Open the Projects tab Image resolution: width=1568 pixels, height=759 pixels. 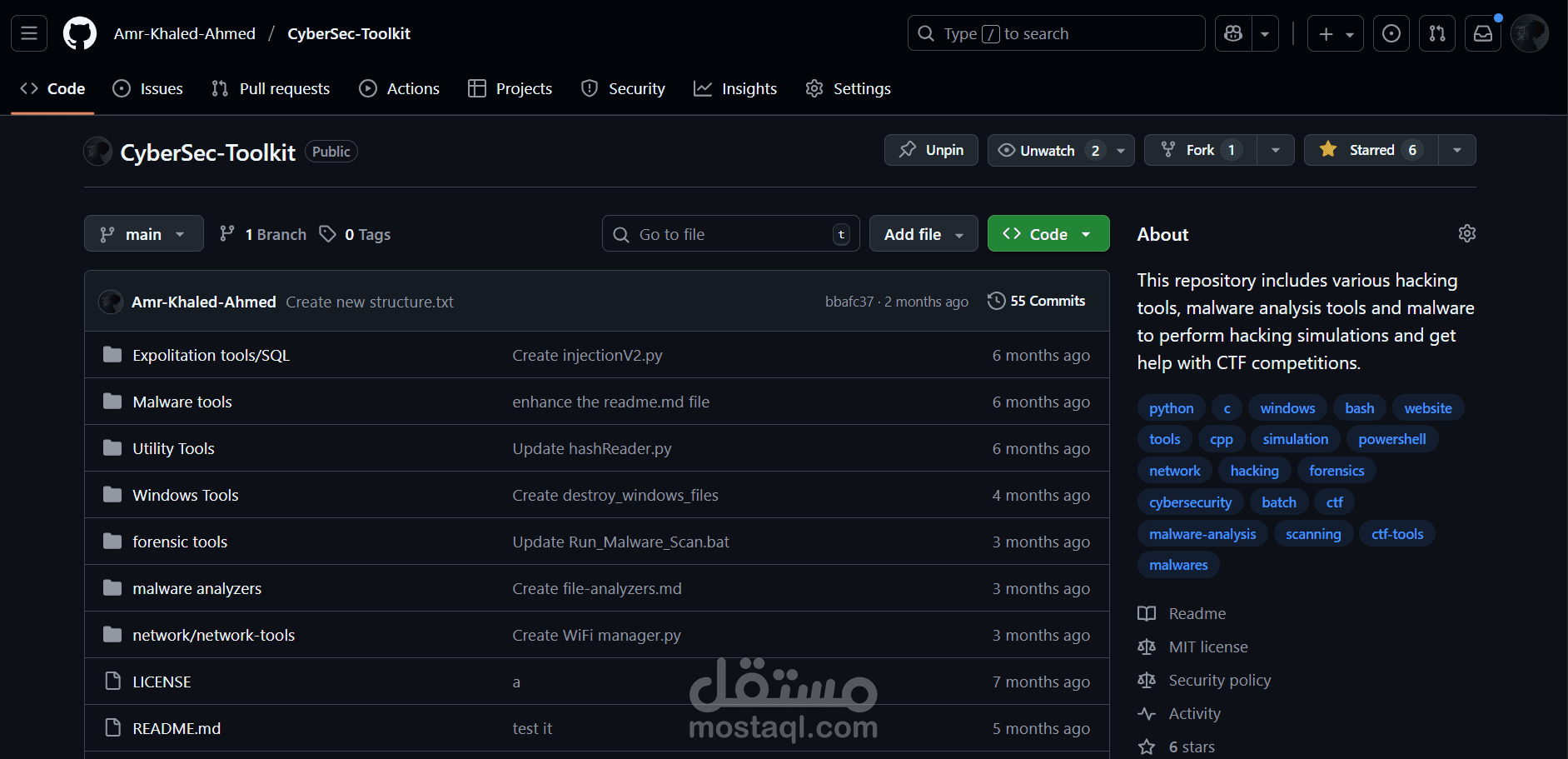point(510,88)
